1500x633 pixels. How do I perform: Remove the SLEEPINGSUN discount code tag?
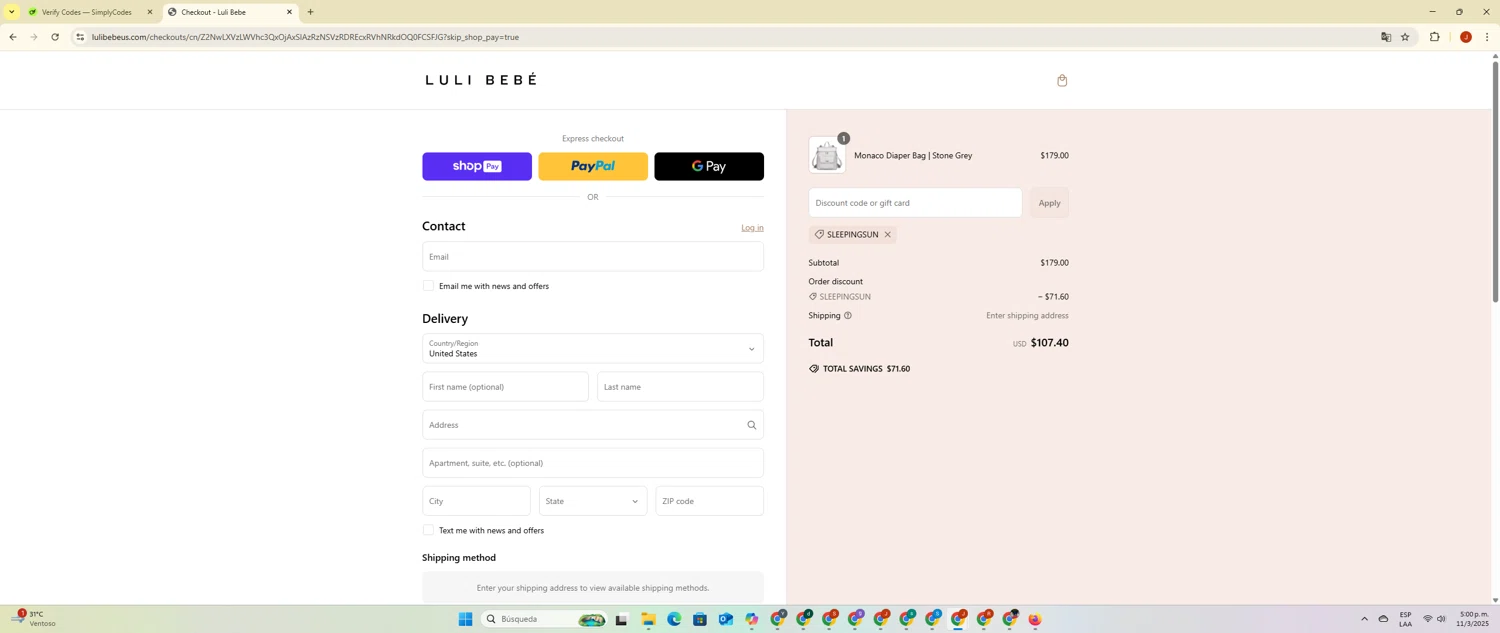point(887,235)
